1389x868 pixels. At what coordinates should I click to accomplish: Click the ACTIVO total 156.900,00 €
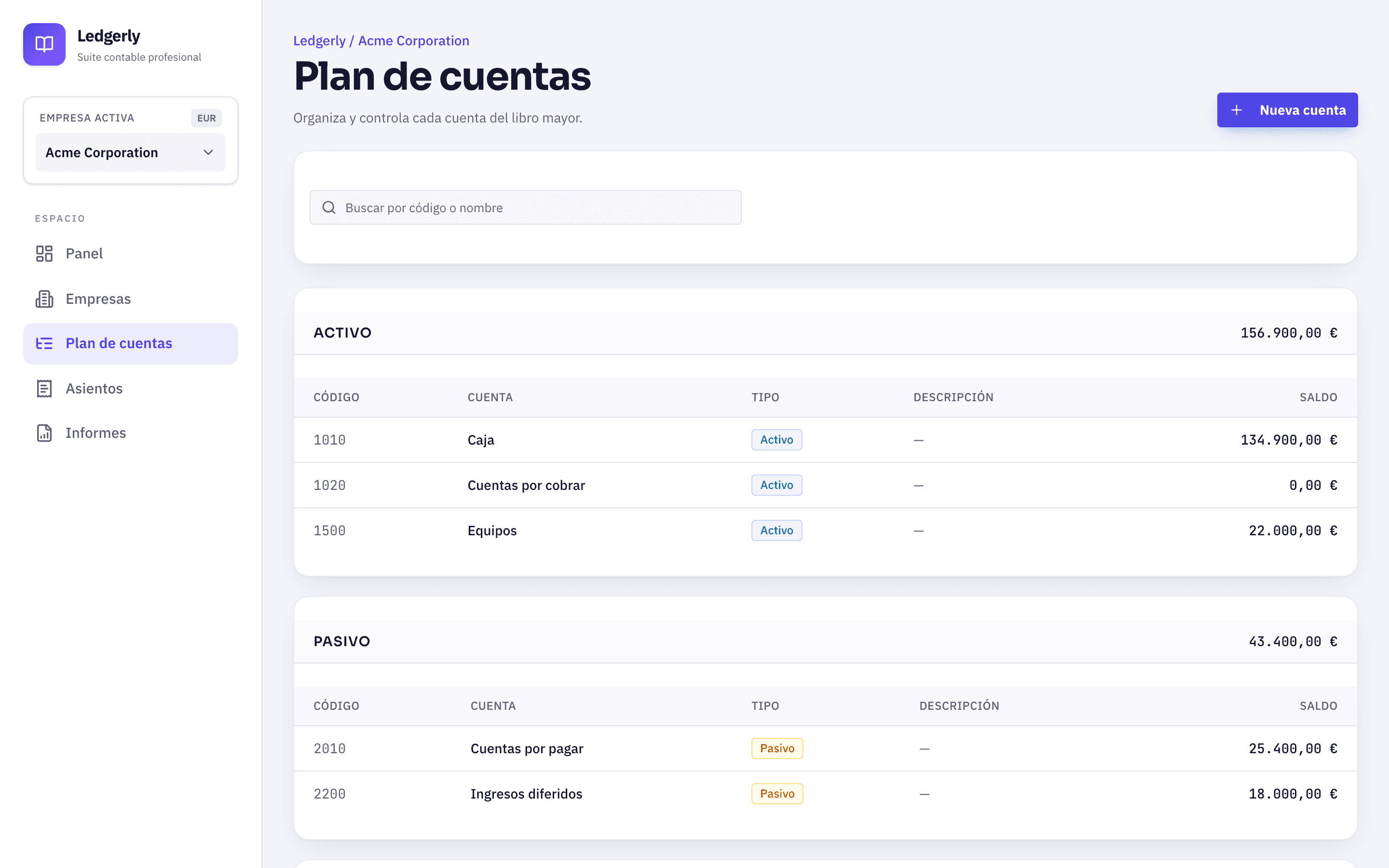click(1289, 333)
